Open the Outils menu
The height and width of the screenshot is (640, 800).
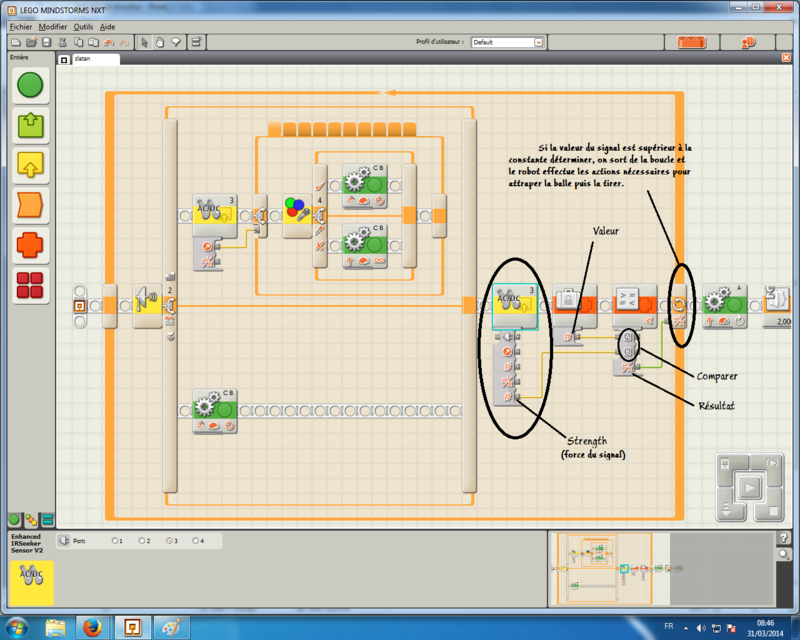[83, 27]
